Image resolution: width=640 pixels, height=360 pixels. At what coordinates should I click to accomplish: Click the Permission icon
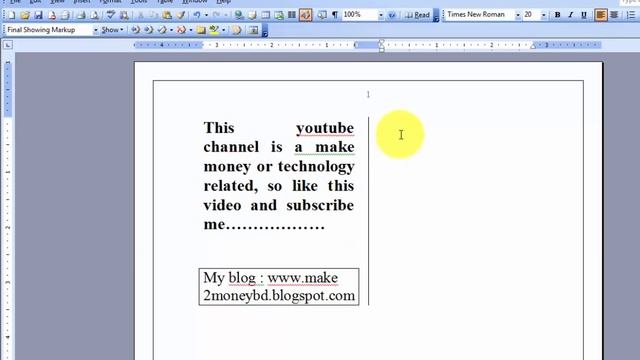point(52,16)
